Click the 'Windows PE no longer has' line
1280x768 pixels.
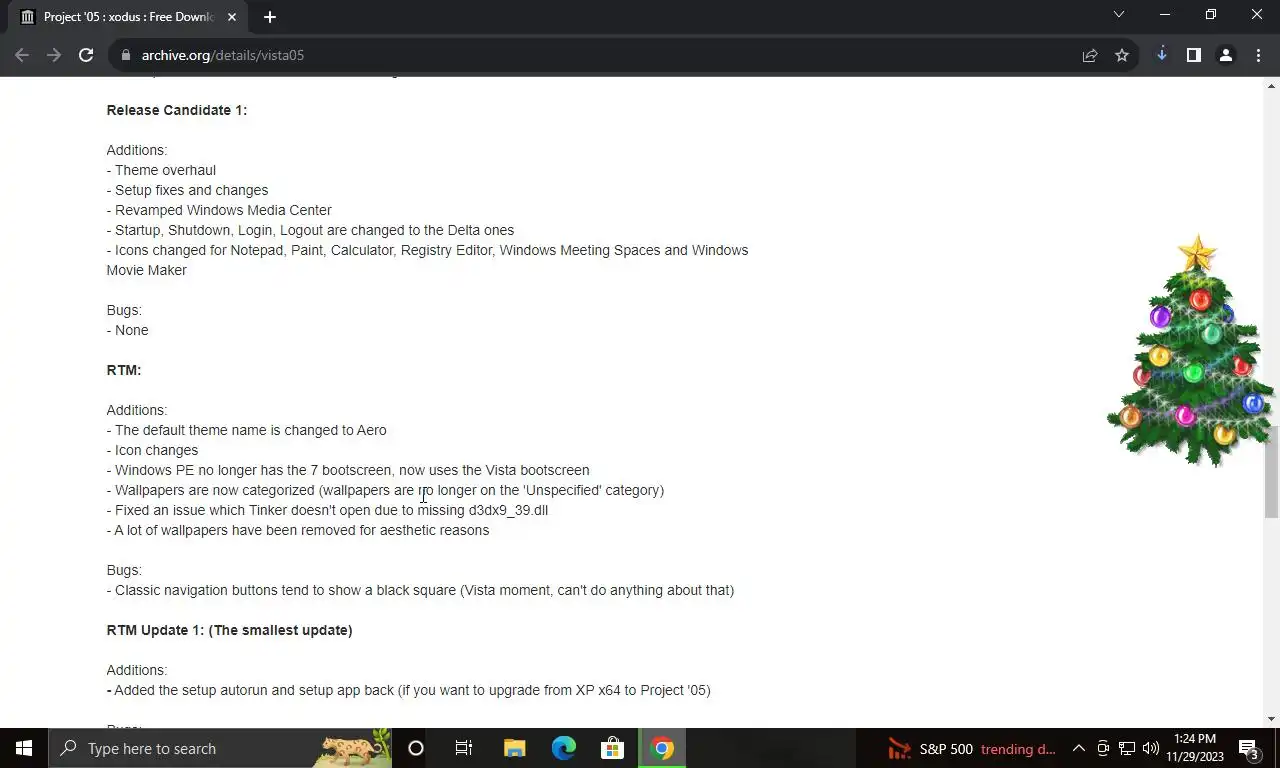(348, 470)
